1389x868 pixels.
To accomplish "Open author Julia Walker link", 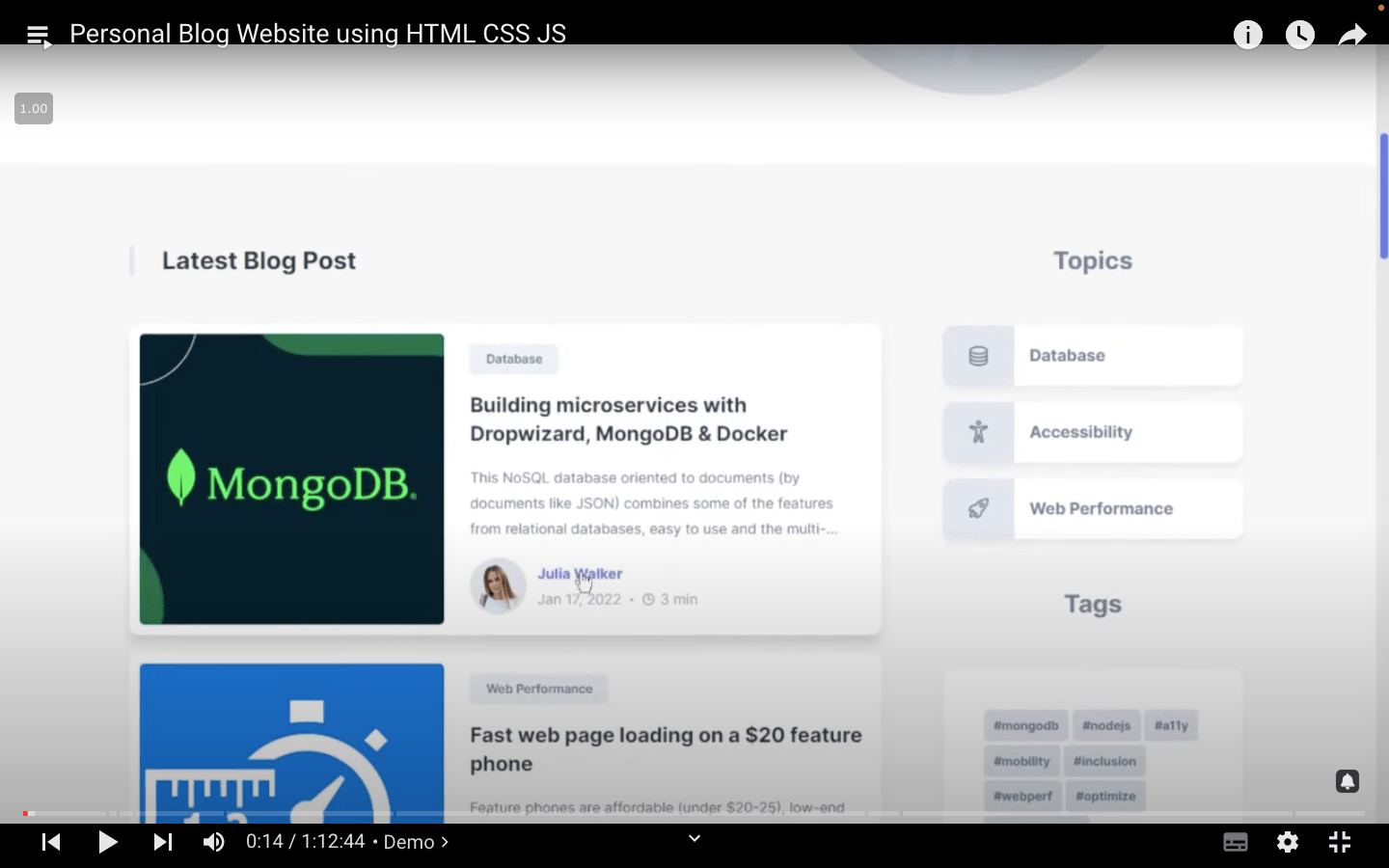I will tap(580, 574).
